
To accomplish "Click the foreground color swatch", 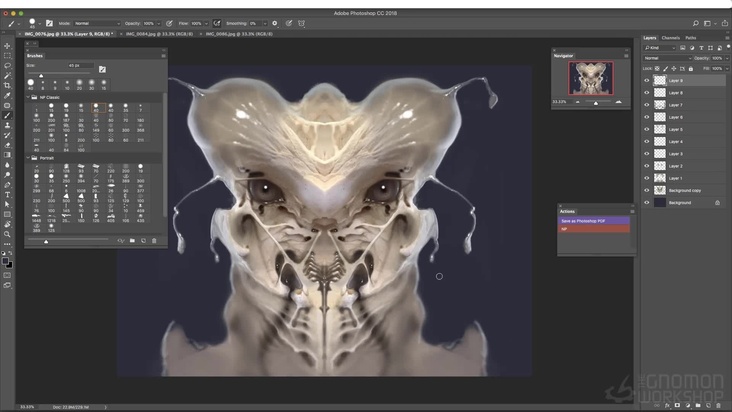I will click(x=5, y=261).
